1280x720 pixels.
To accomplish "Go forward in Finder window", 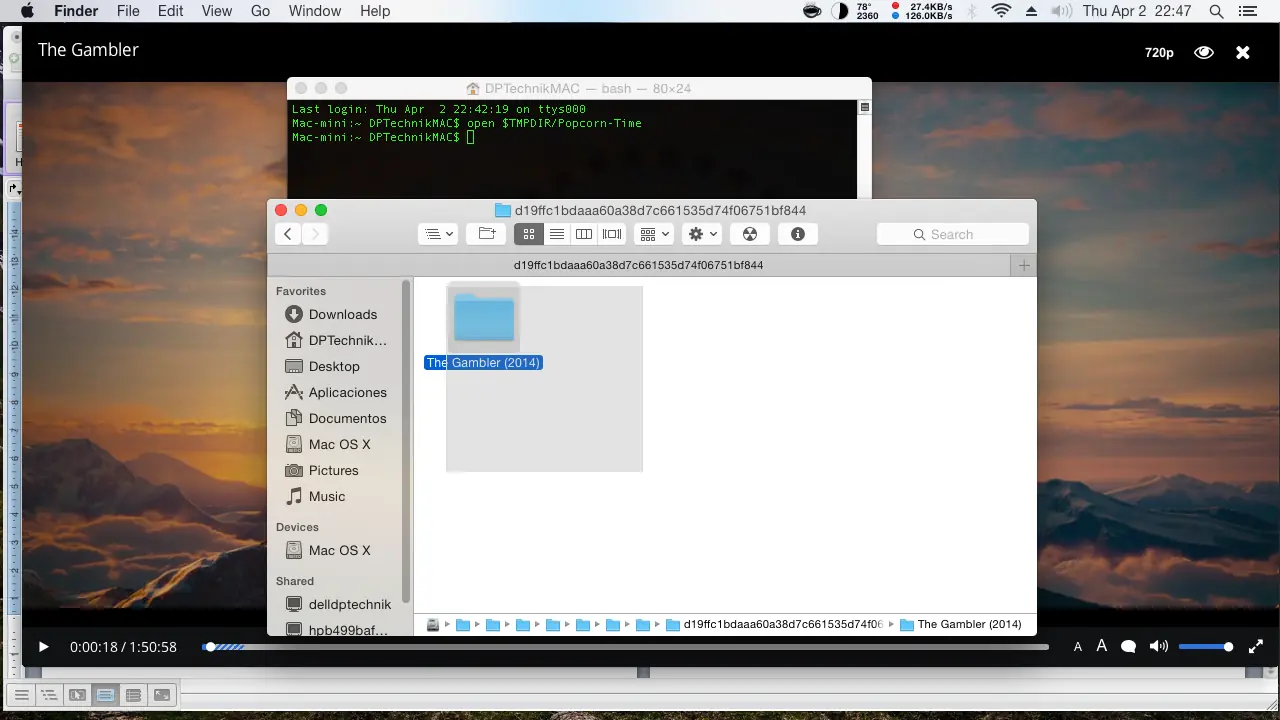I will 314,234.
